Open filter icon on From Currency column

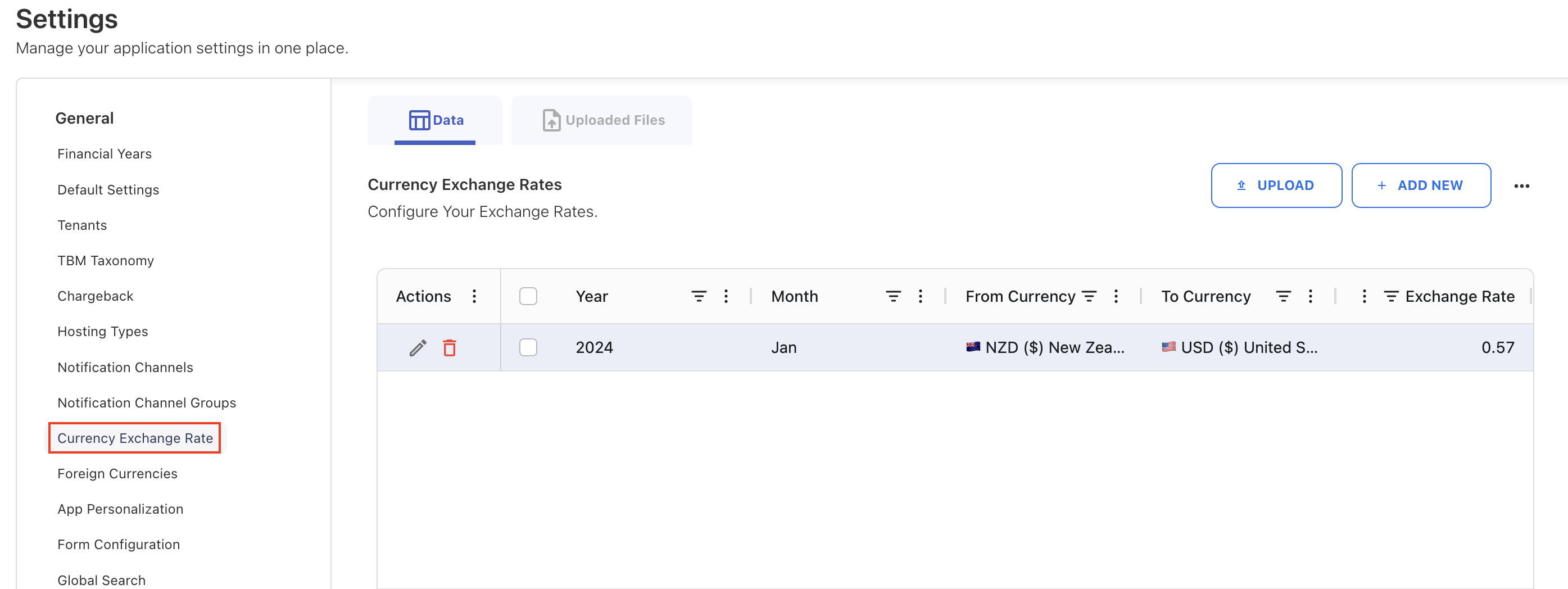pyautogui.click(x=1089, y=296)
